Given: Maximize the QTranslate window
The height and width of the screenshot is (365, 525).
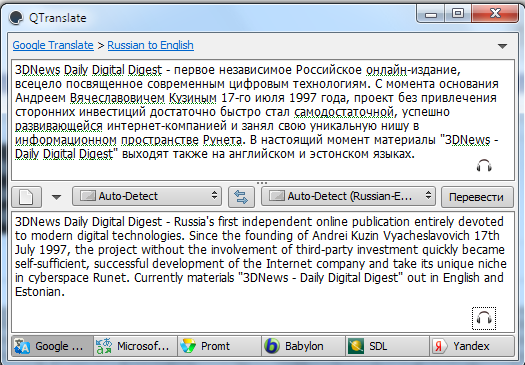Looking at the screenshot, I should [x=458, y=14].
